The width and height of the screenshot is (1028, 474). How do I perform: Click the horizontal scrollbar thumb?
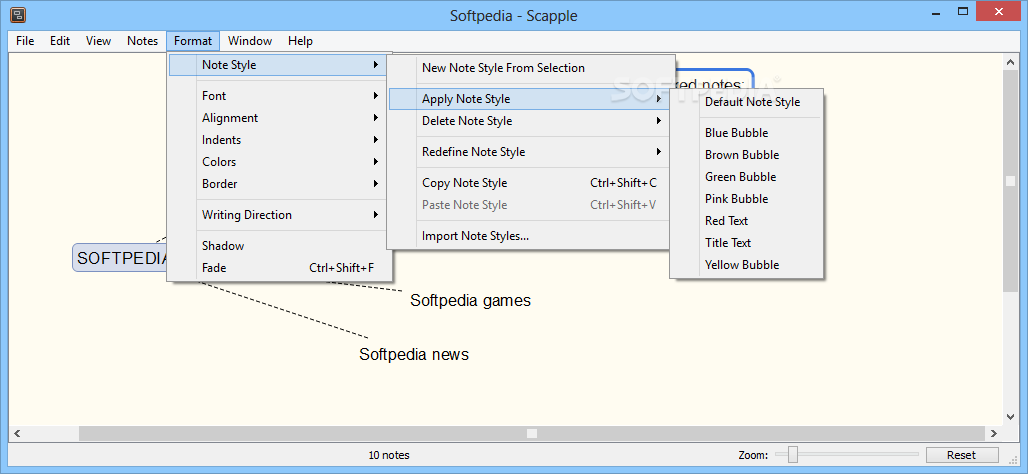(x=532, y=433)
